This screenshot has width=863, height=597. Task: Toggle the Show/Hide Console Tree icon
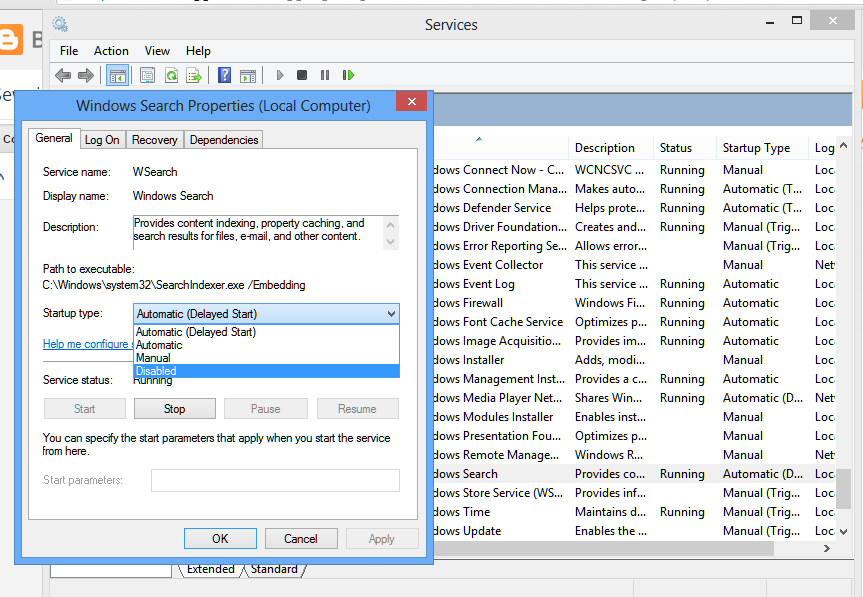118,75
